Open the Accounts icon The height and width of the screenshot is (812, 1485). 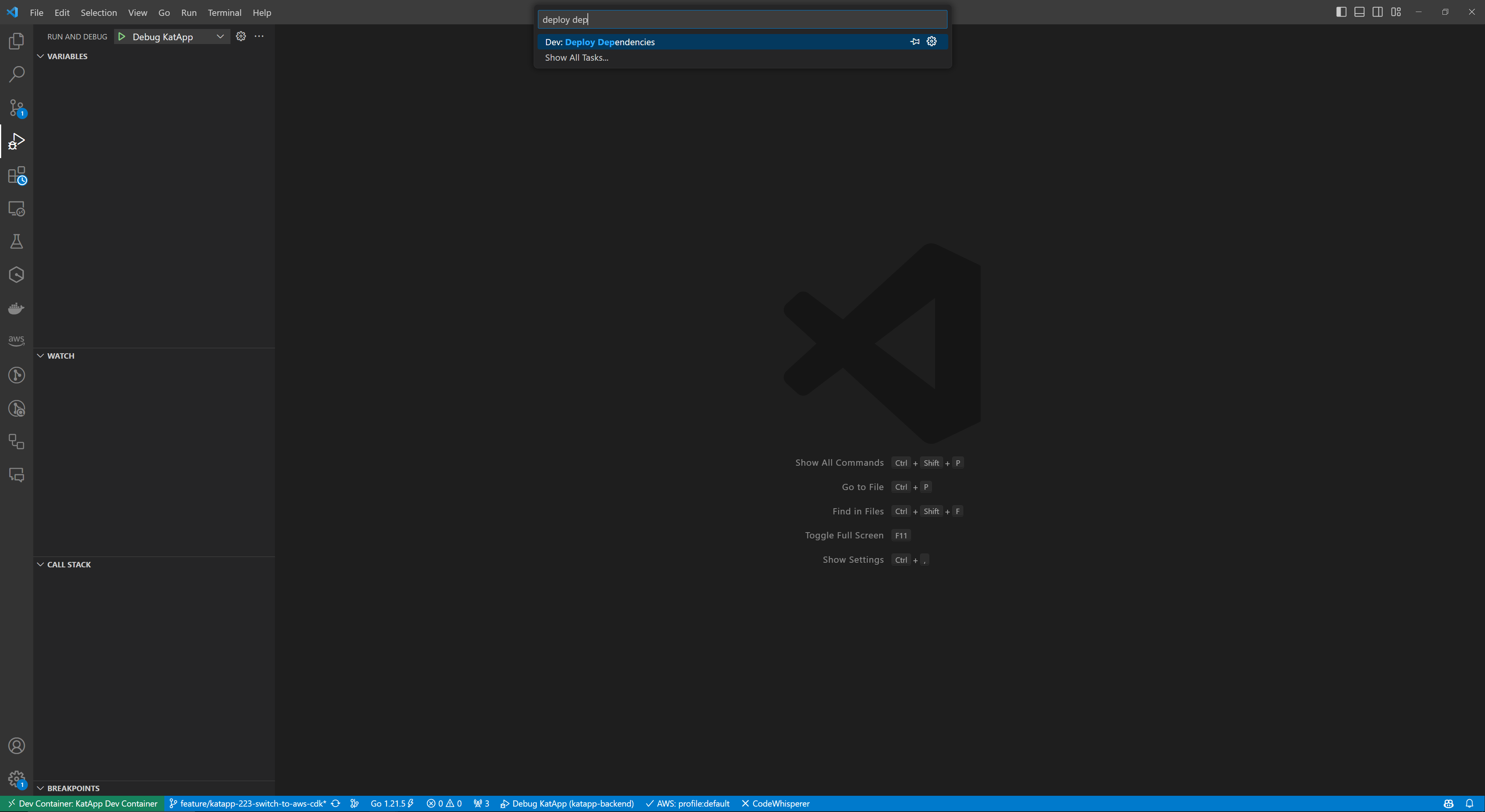coord(17,746)
